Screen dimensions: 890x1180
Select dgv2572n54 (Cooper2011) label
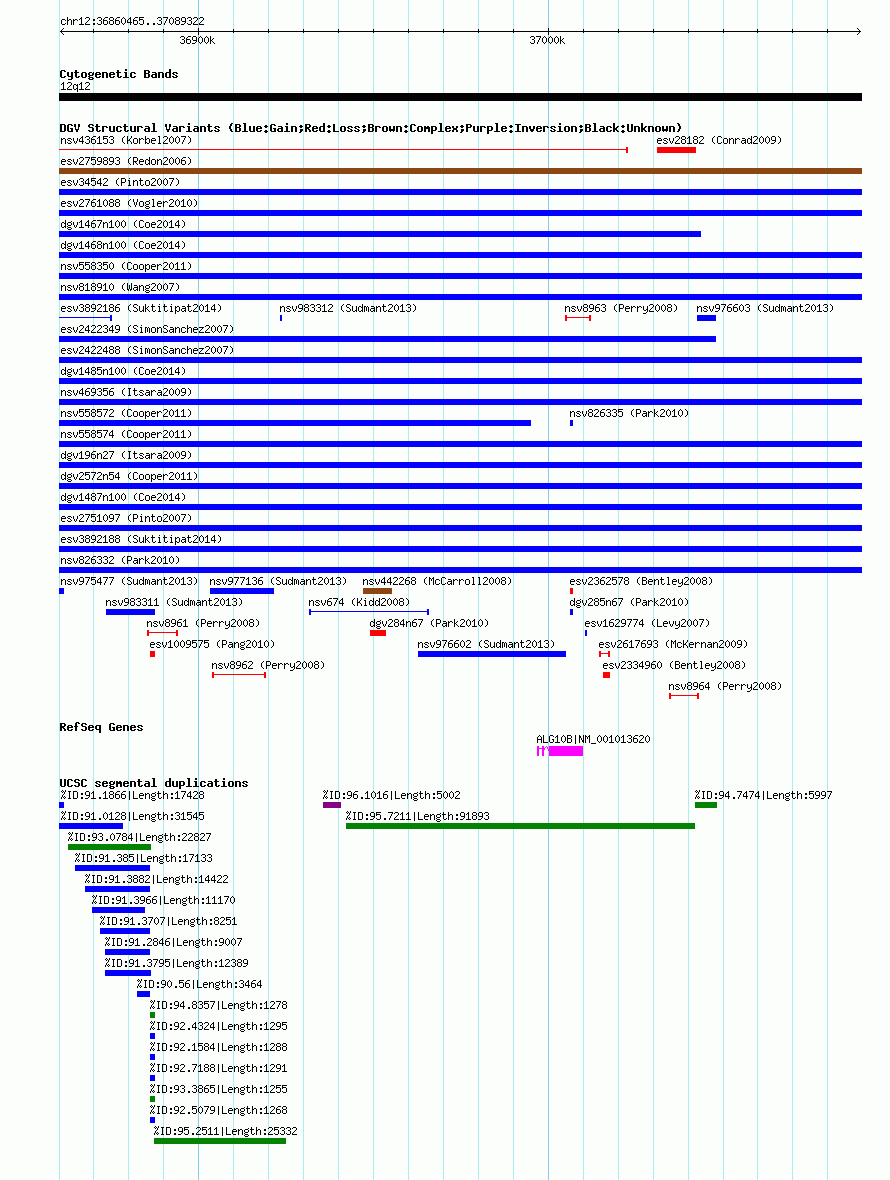129,477
